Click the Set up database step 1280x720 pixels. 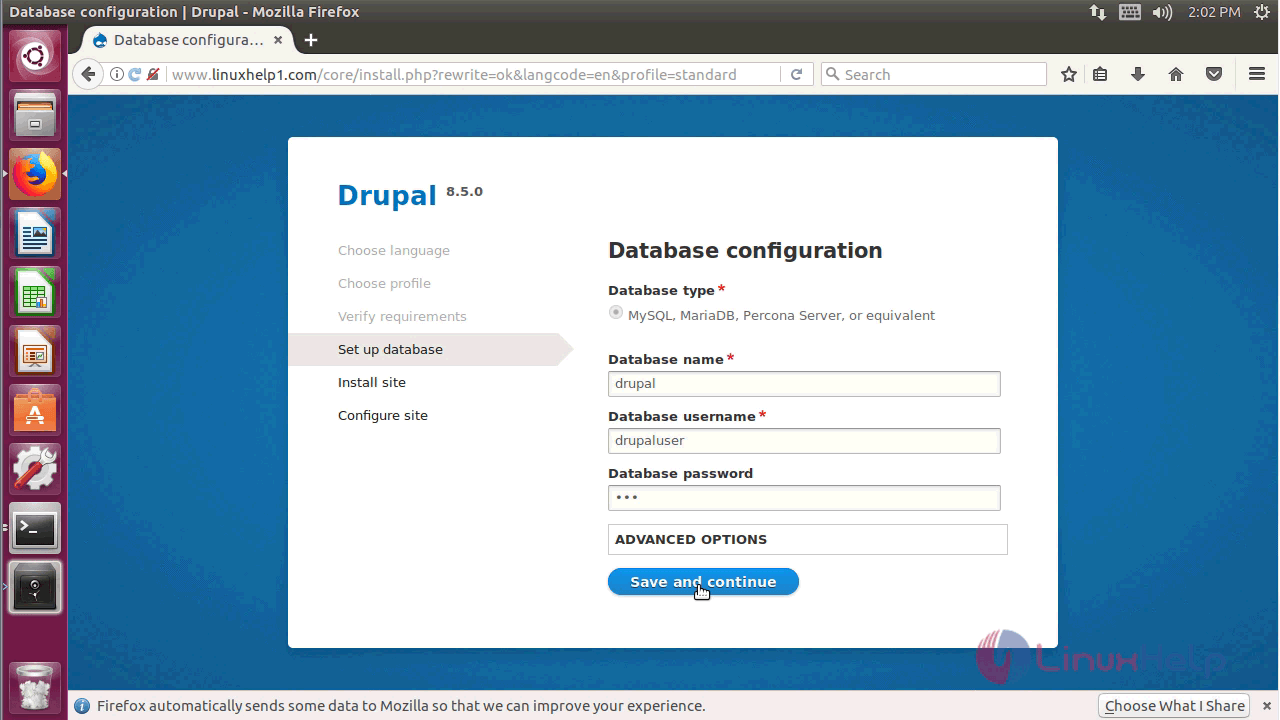pyautogui.click(x=390, y=350)
